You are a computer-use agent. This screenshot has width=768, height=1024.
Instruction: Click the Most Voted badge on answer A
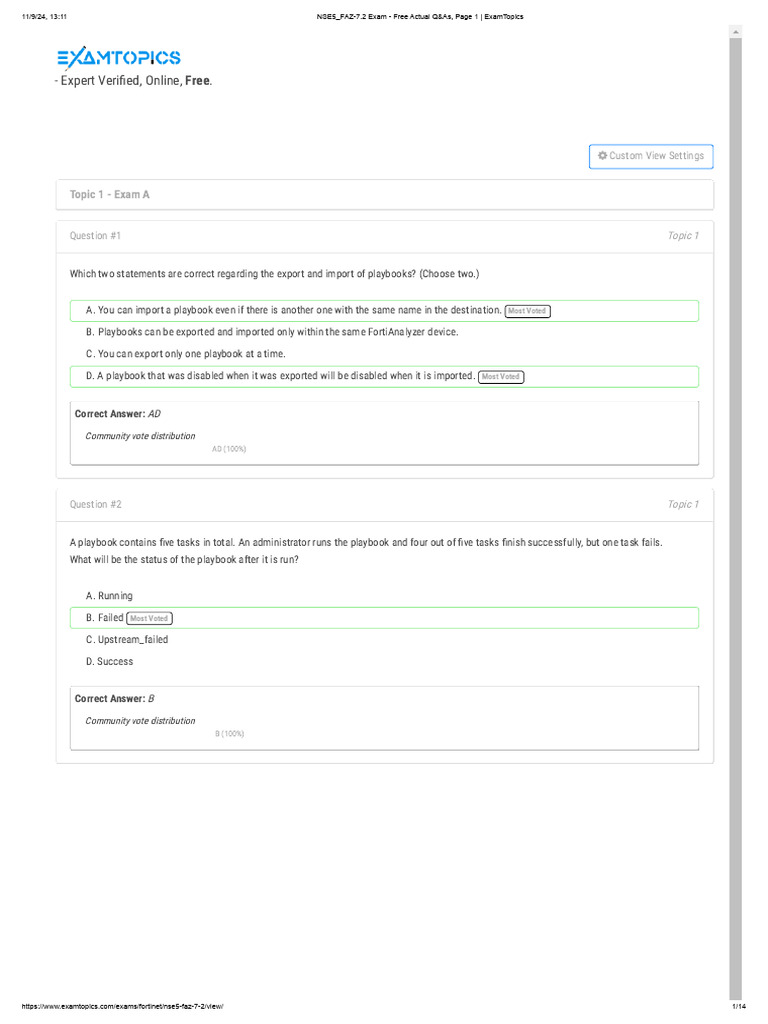527,312
